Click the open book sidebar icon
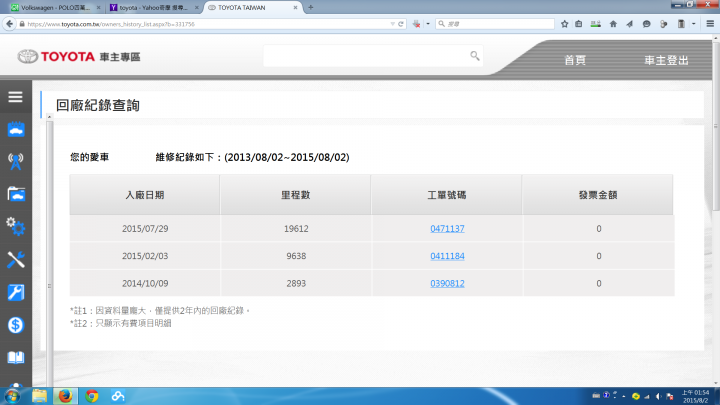This screenshot has height=405, width=720. pos(16,357)
